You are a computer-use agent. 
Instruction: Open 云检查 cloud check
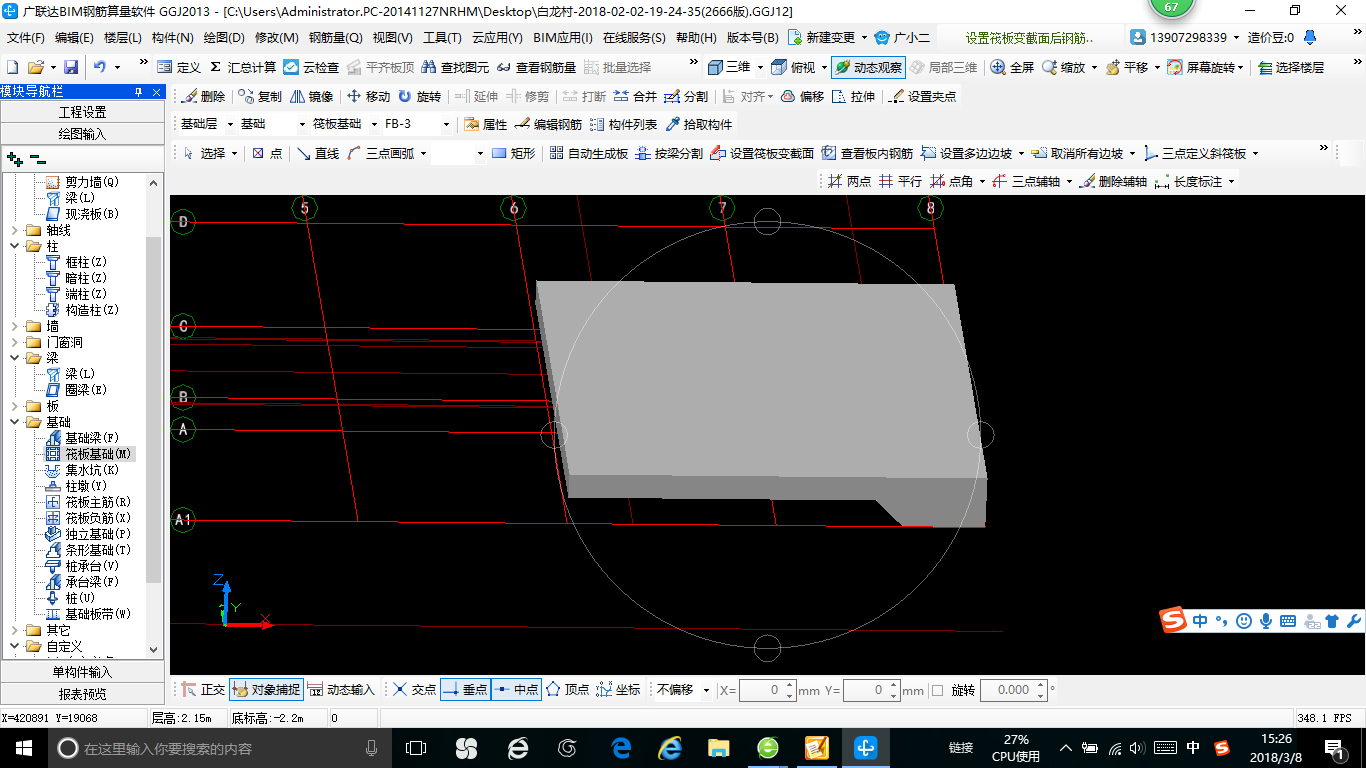pos(311,67)
